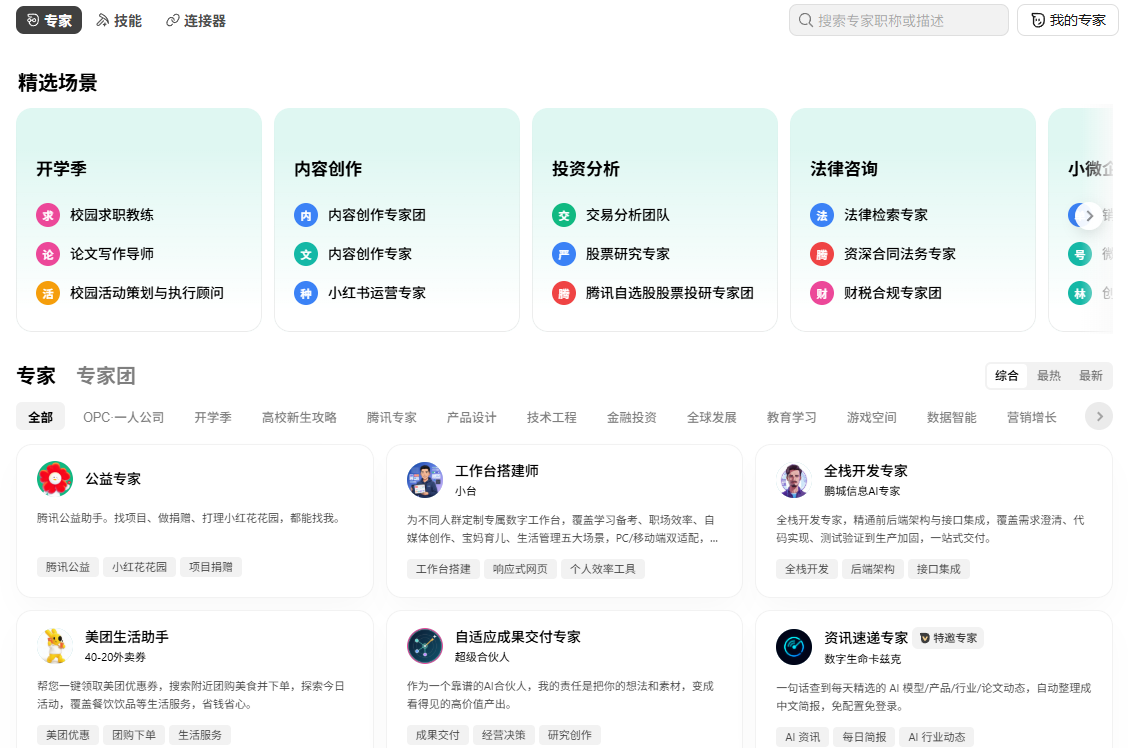Filter by 高校新生攻略 category
1128x748 pixels.
tap(299, 417)
